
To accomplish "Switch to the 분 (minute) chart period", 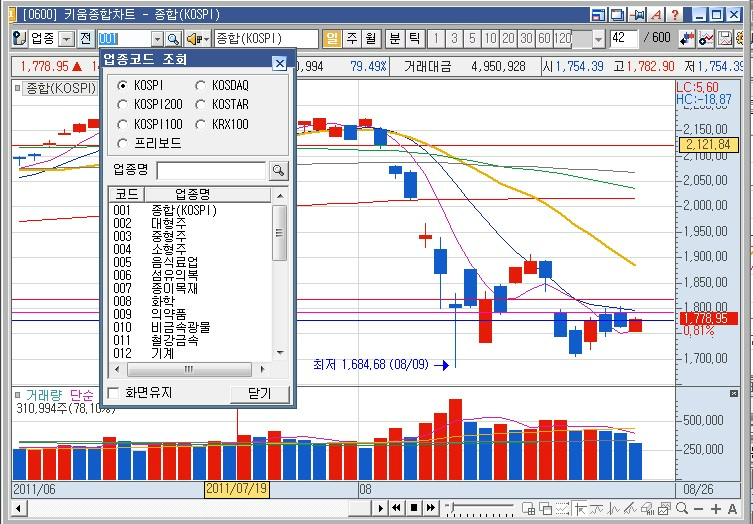I will 395,39.
